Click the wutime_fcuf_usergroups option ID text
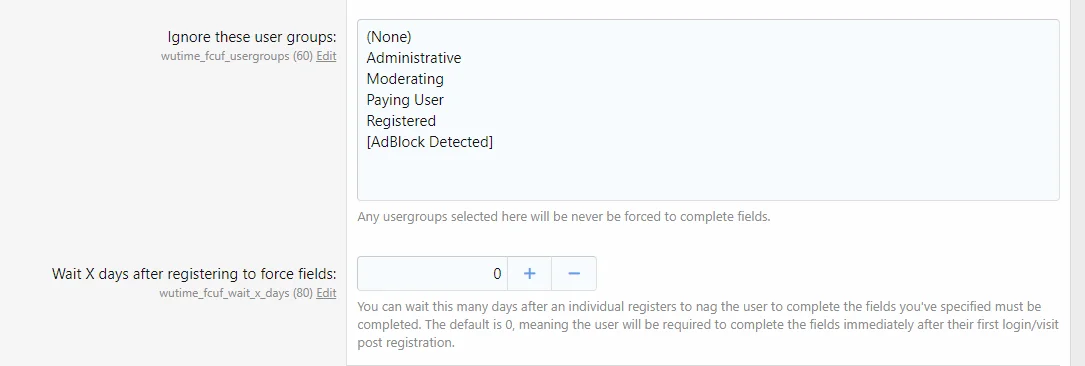The height and width of the screenshot is (366, 1085). 225,56
